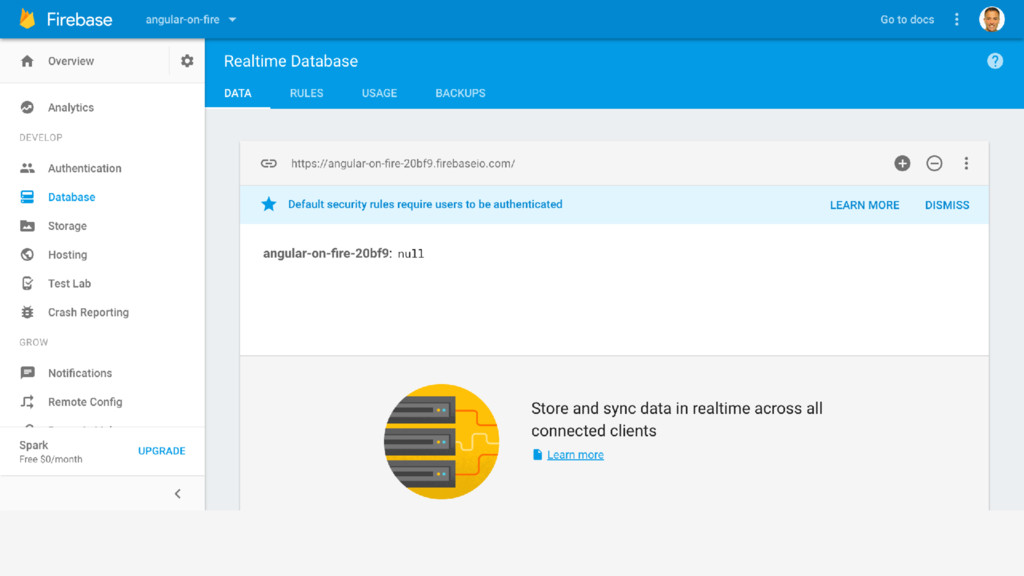
Task: Select the angular-on-fire-20bf9 root node
Action: point(326,253)
